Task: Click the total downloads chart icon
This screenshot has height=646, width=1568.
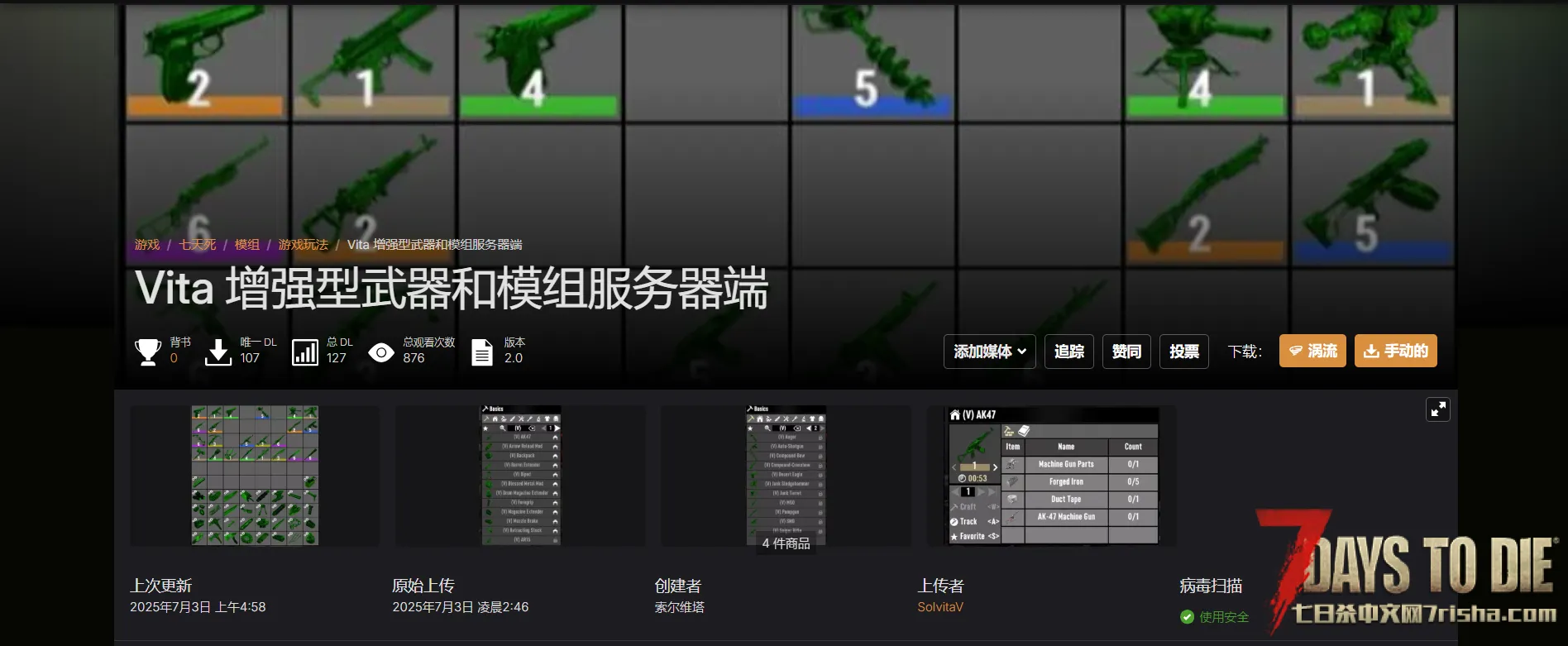Action: tap(305, 352)
